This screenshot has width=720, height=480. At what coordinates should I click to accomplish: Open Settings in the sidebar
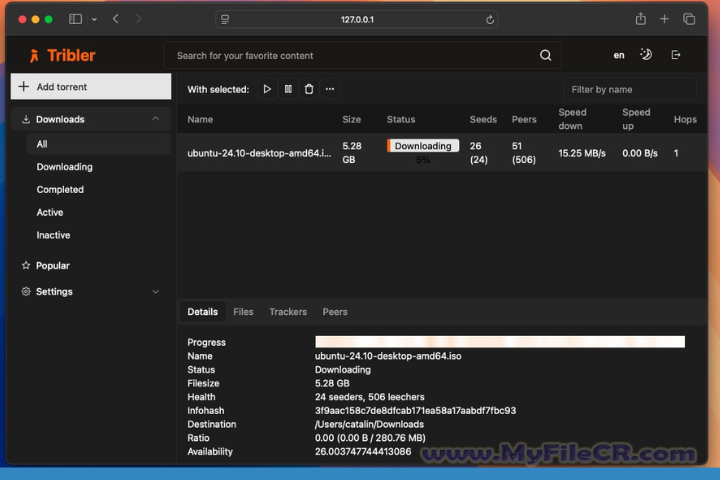[x=54, y=292]
